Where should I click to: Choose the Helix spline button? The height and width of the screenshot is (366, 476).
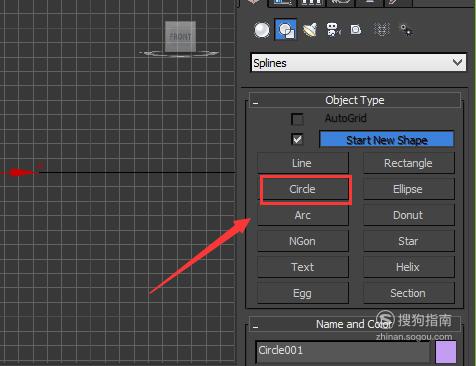pyautogui.click(x=408, y=267)
